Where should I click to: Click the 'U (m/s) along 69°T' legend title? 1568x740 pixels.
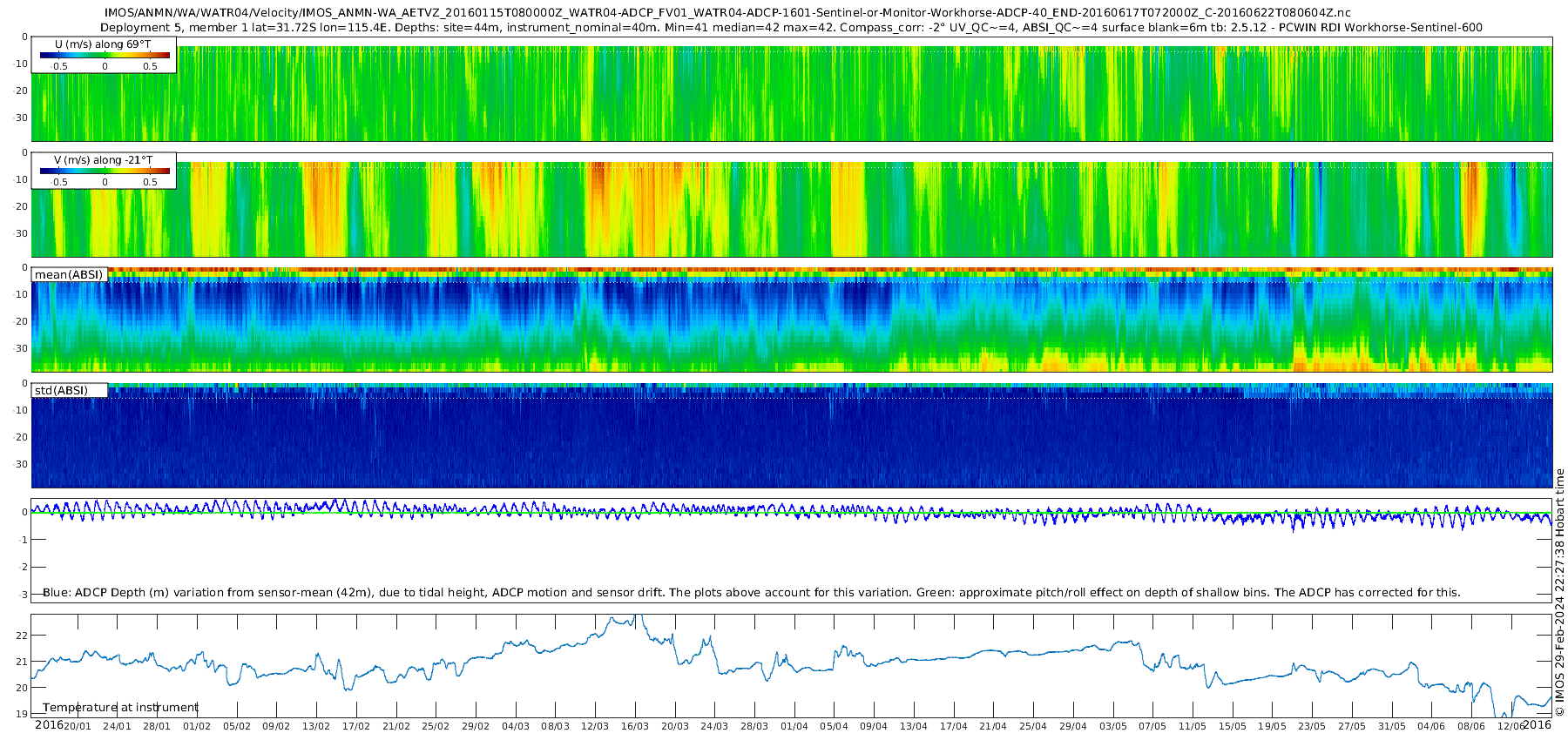pos(103,44)
